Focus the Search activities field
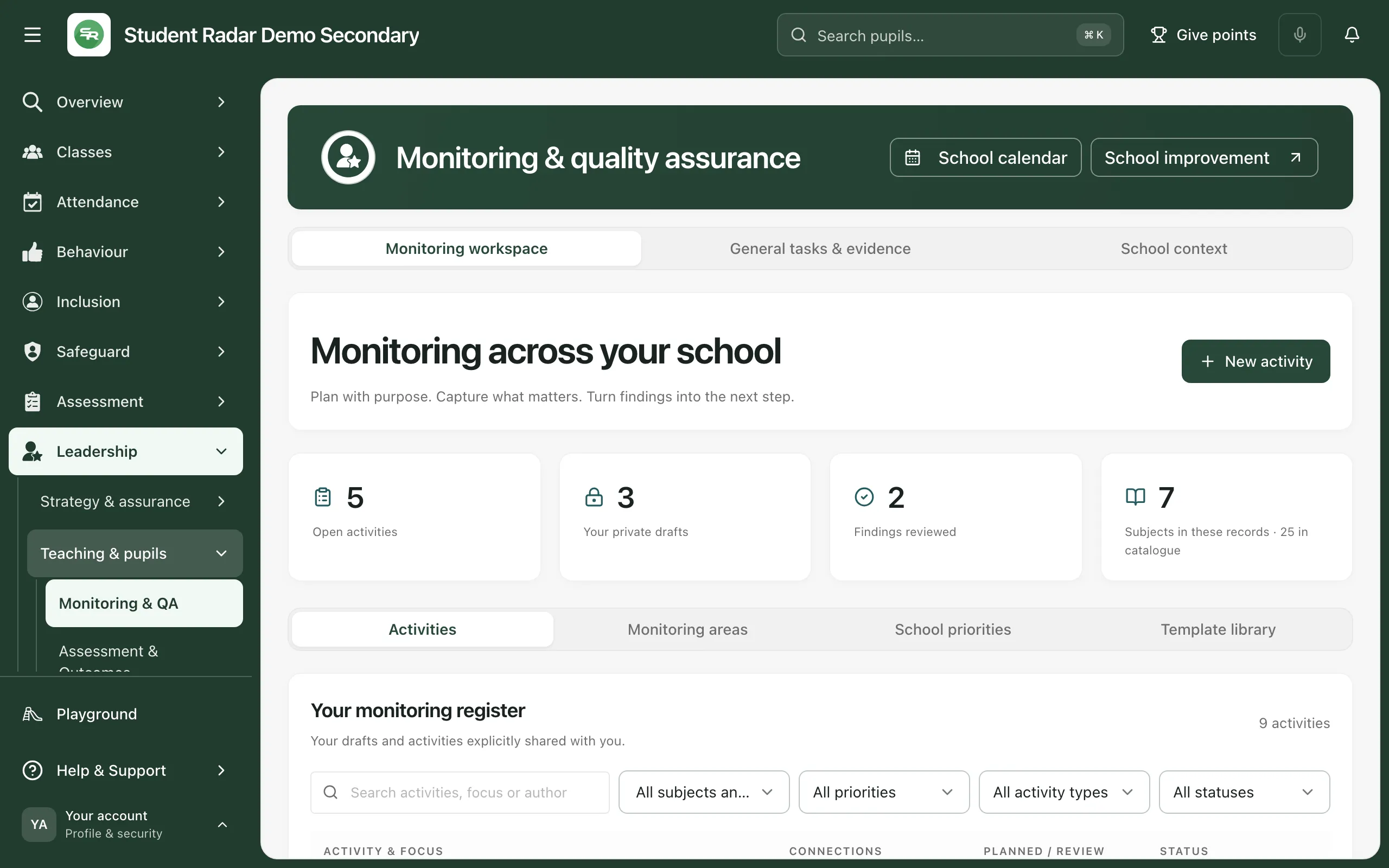The width and height of the screenshot is (1389, 868). [460, 792]
